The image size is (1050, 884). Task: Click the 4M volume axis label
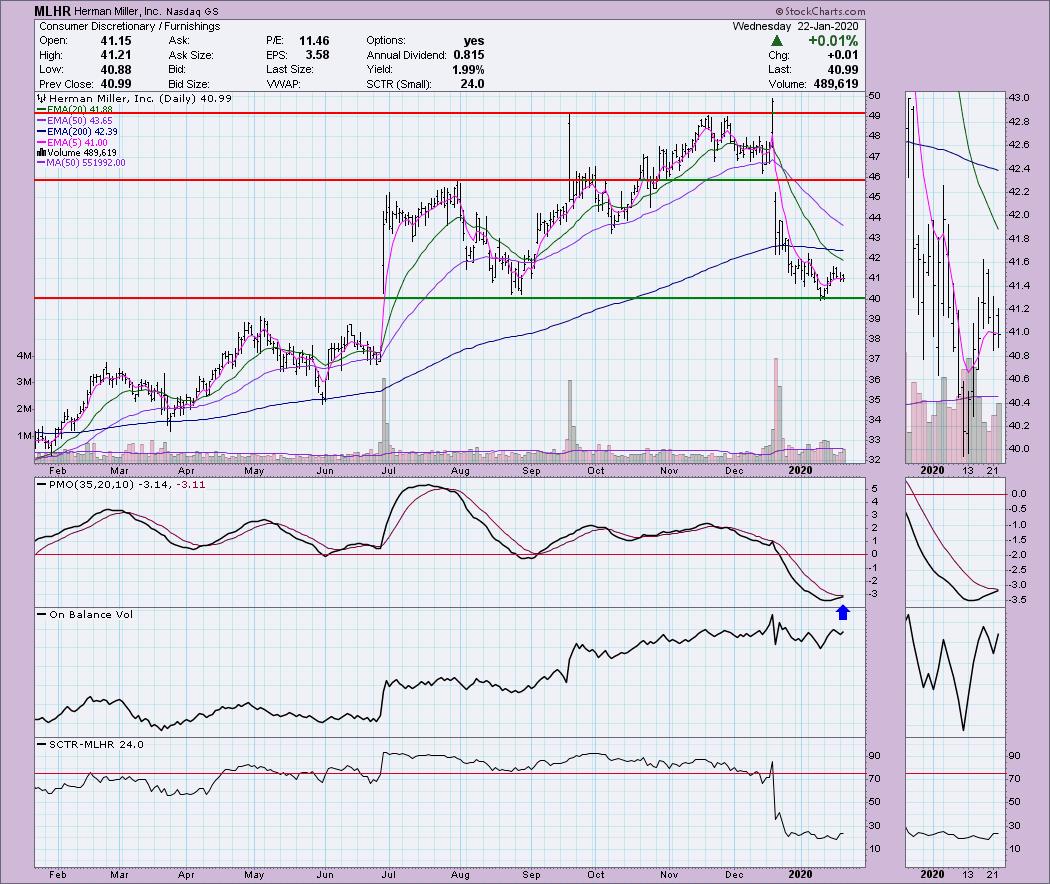(23, 356)
